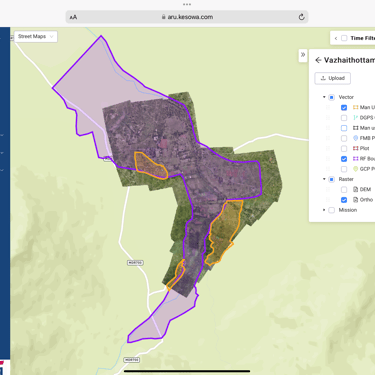Click the Upload button
This screenshot has height=375, width=375.
coord(332,78)
